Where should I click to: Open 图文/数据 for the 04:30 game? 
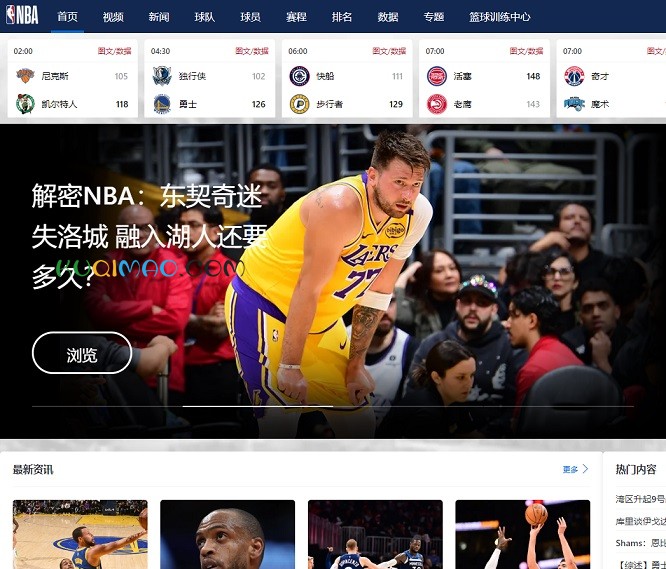[x=252, y=51]
